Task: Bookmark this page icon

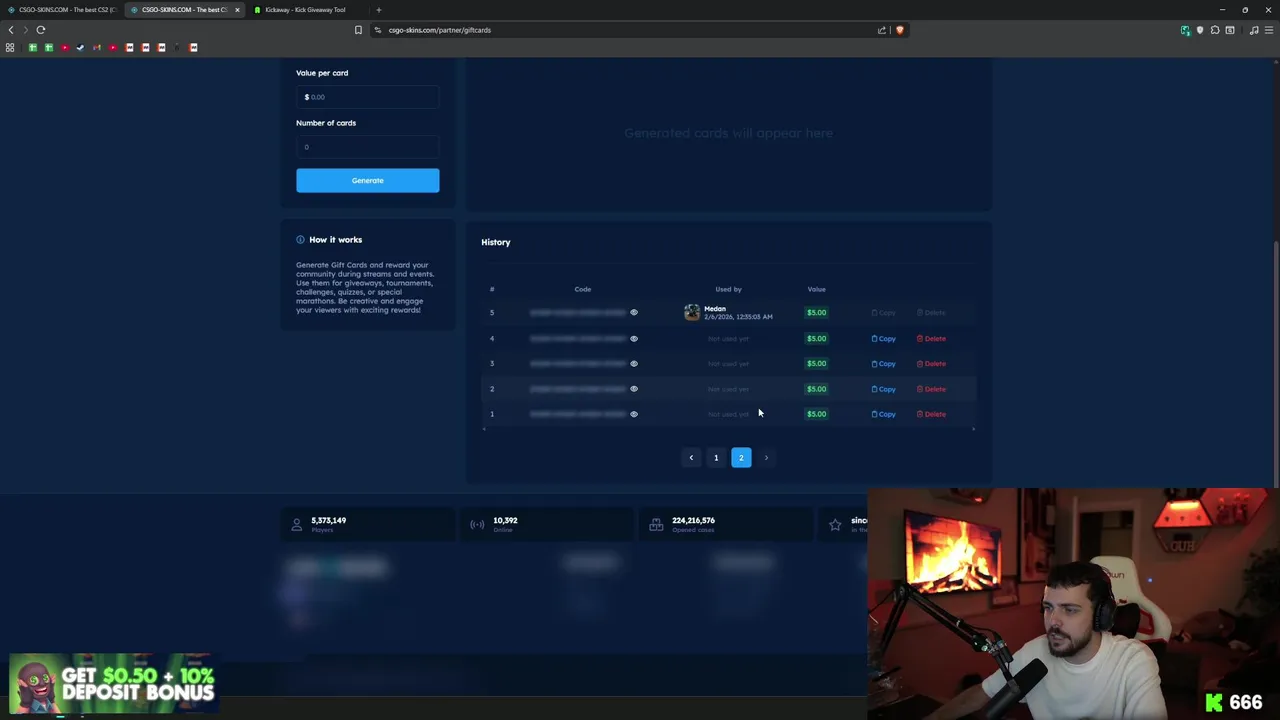Action: [x=358, y=30]
